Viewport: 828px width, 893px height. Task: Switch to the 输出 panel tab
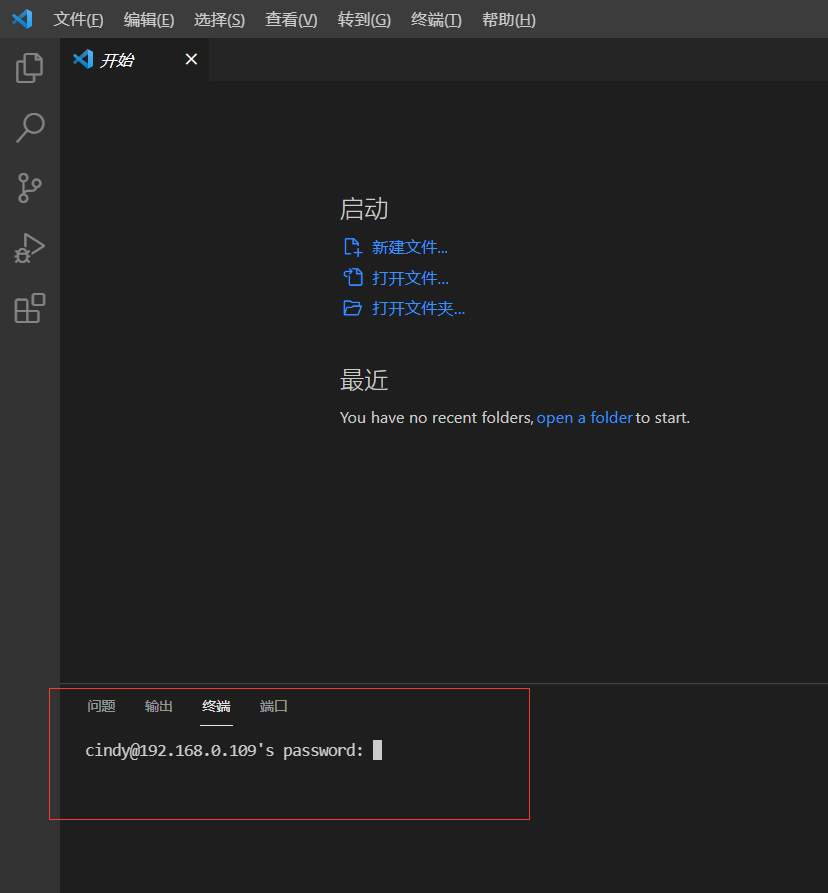pyautogui.click(x=158, y=706)
